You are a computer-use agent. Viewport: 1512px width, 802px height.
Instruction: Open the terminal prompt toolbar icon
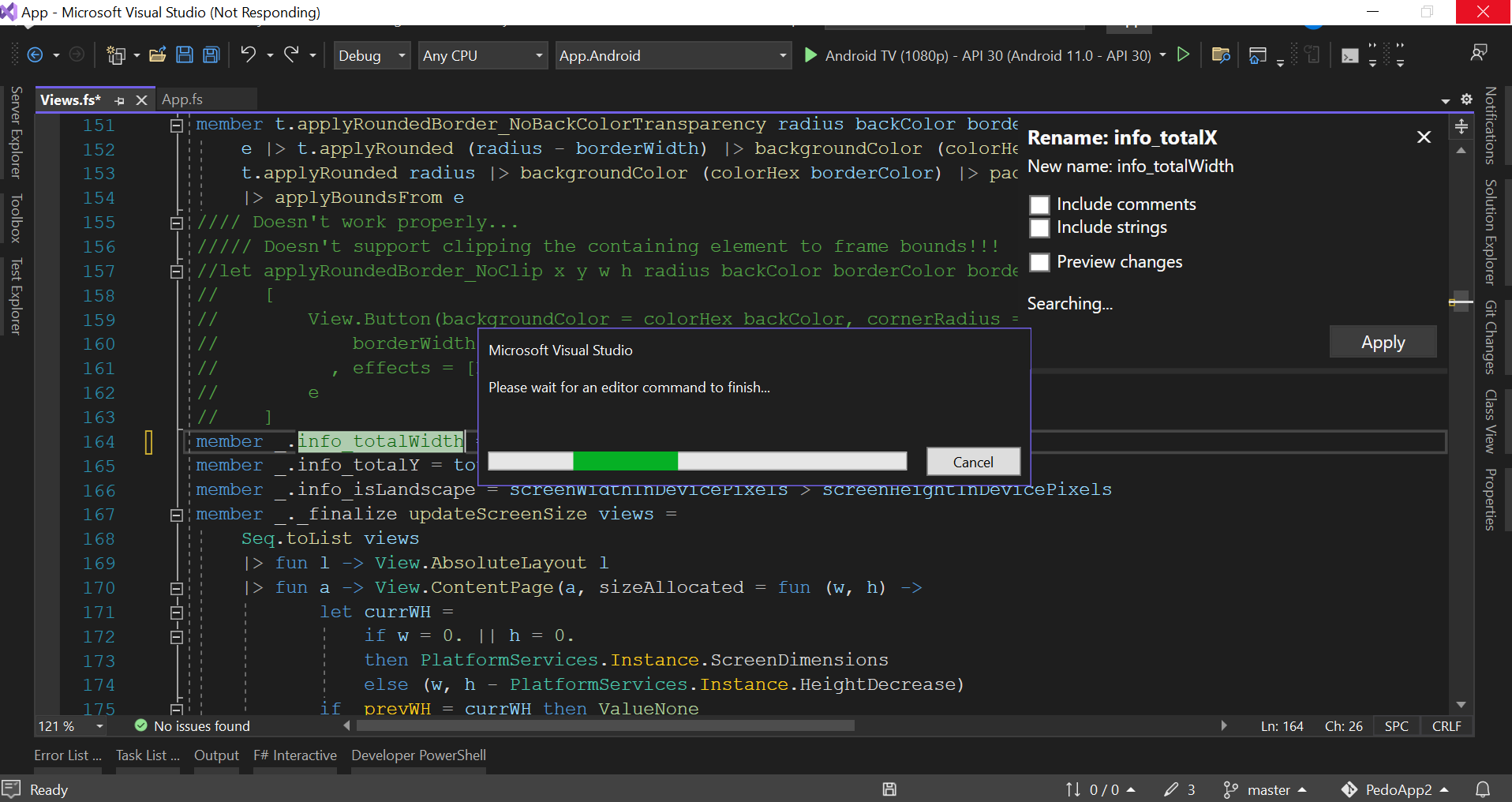1350,55
